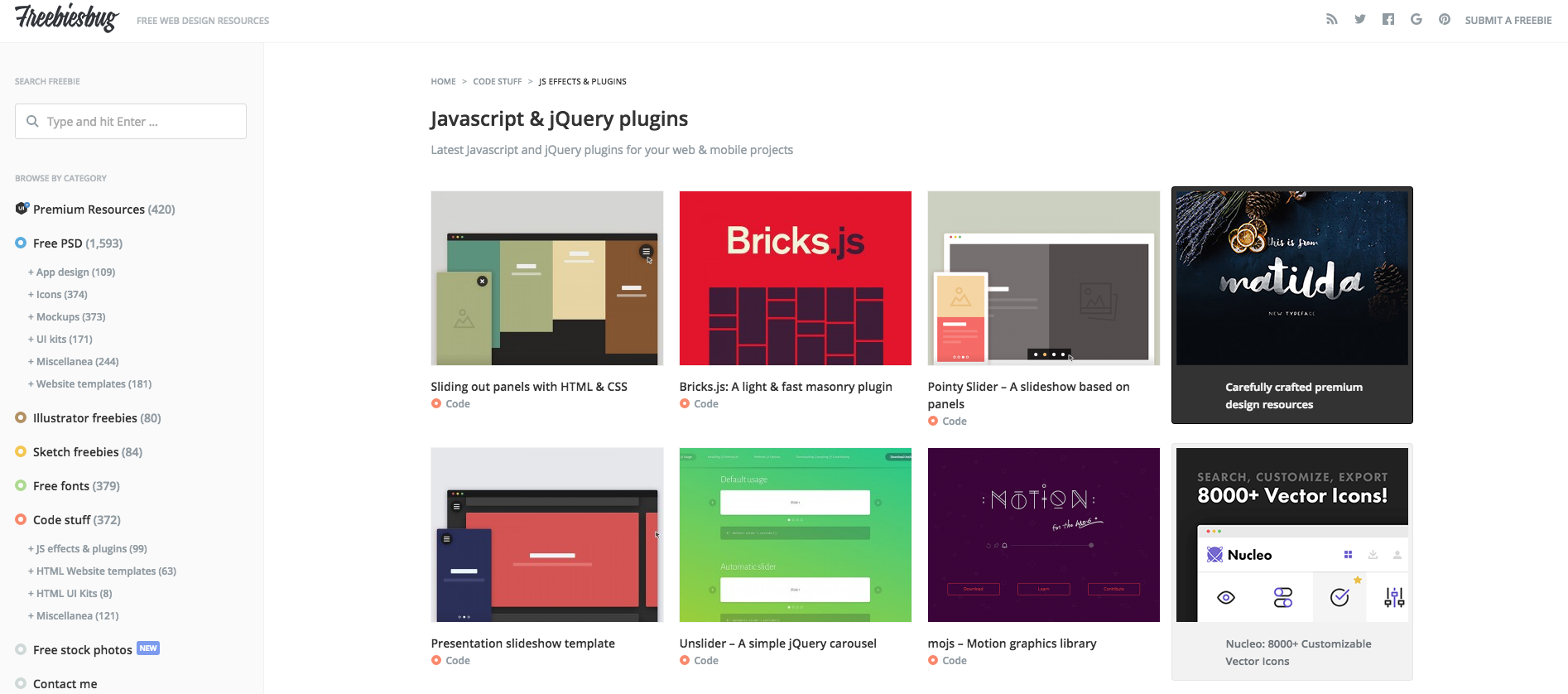Expand HTML Website templates subcategory
Screen dimensions: 1568x694
pyautogui.click(x=102, y=571)
